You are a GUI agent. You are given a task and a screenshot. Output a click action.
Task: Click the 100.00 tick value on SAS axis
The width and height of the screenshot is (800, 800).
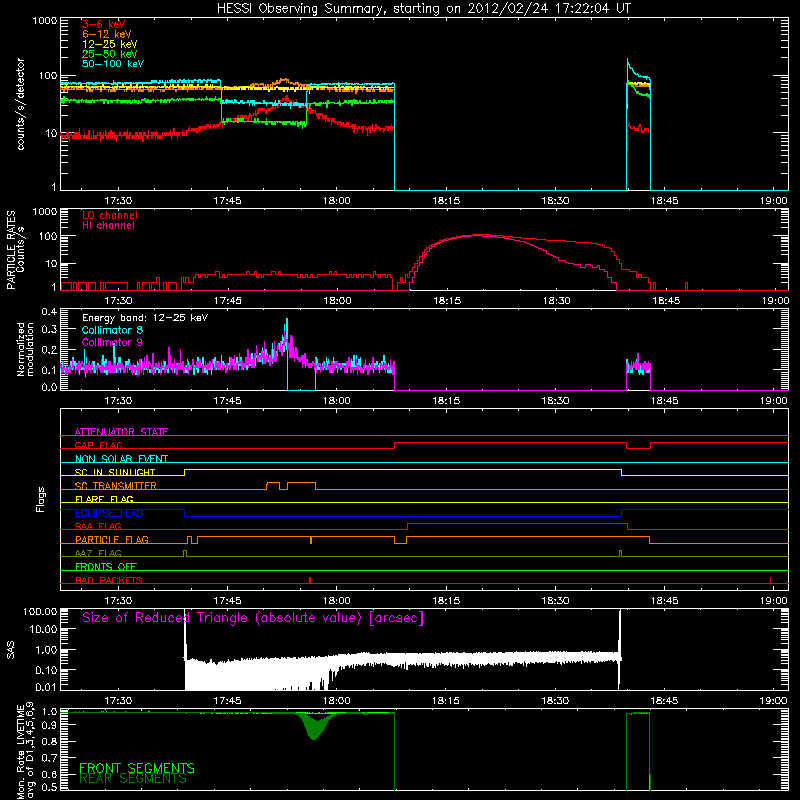40,611
